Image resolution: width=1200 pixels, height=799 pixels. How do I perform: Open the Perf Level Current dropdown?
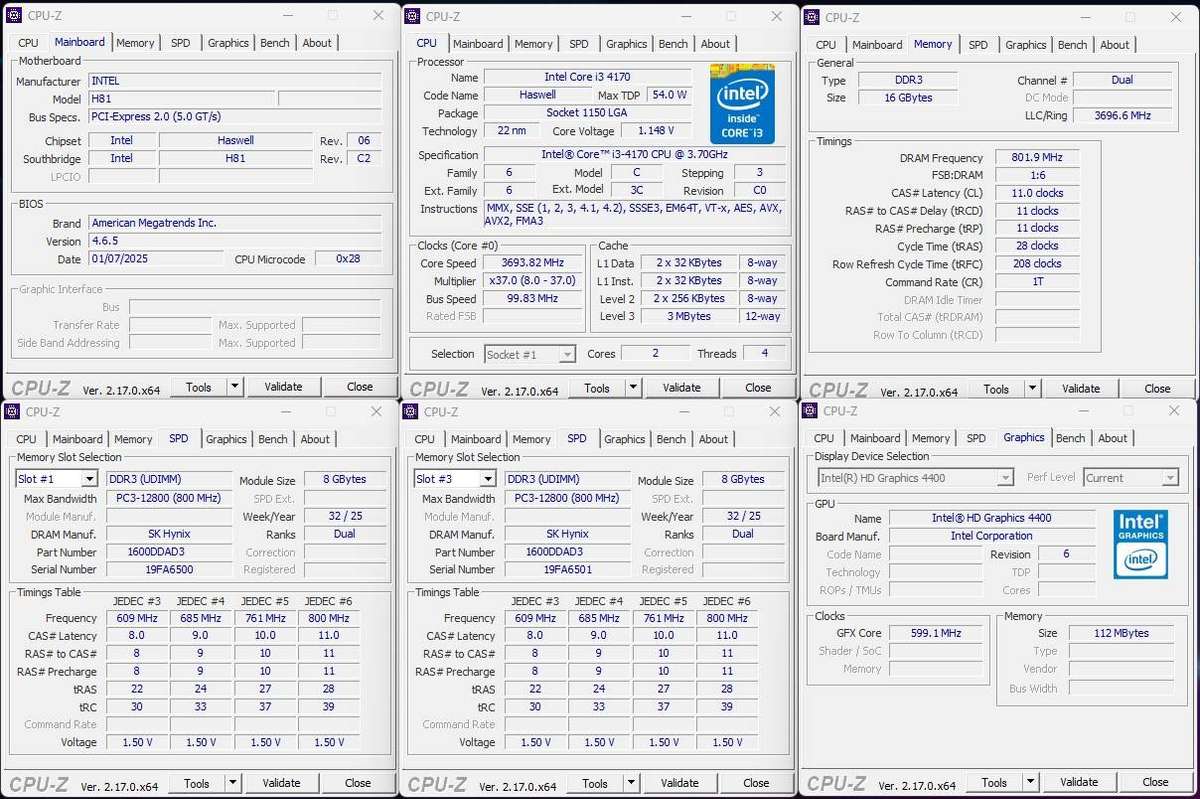pyautogui.click(x=1170, y=478)
